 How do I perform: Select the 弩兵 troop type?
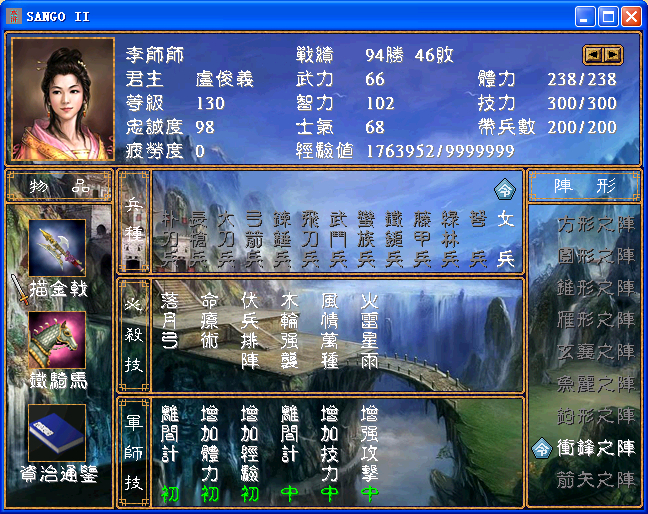tap(478, 239)
